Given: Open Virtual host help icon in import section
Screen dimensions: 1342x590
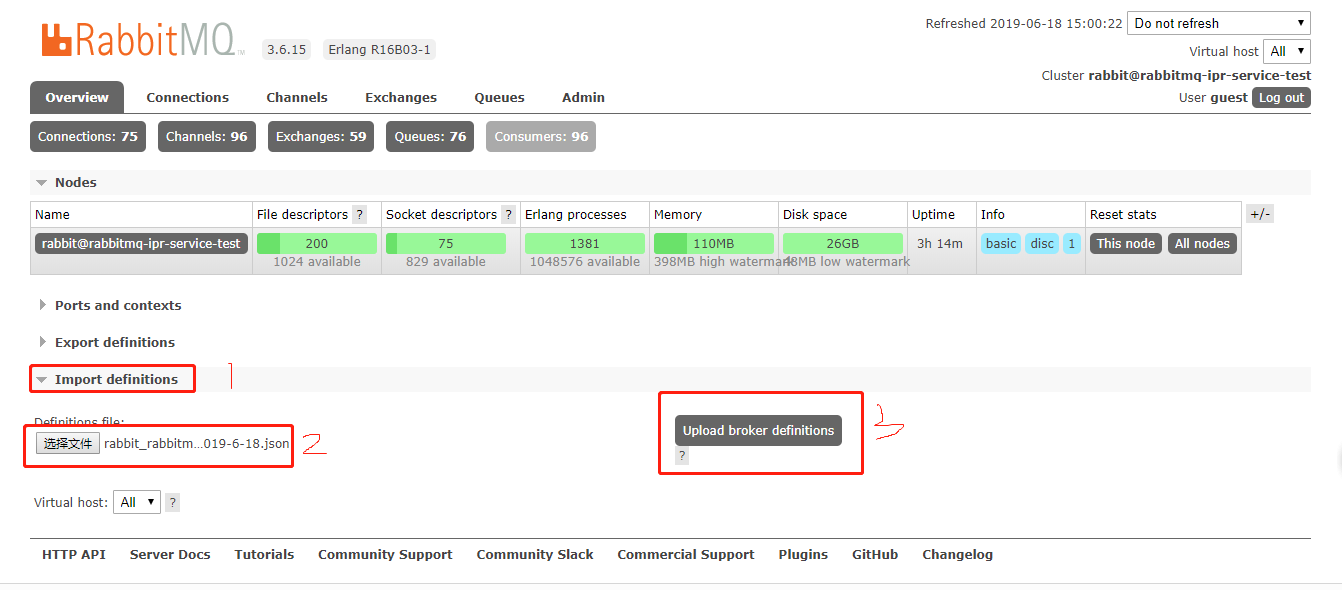Looking at the screenshot, I should (x=172, y=502).
